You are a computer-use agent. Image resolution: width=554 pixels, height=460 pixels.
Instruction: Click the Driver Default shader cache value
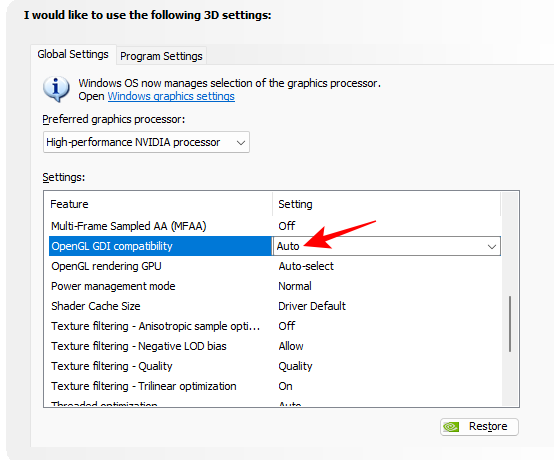pyautogui.click(x=312, y=306)
